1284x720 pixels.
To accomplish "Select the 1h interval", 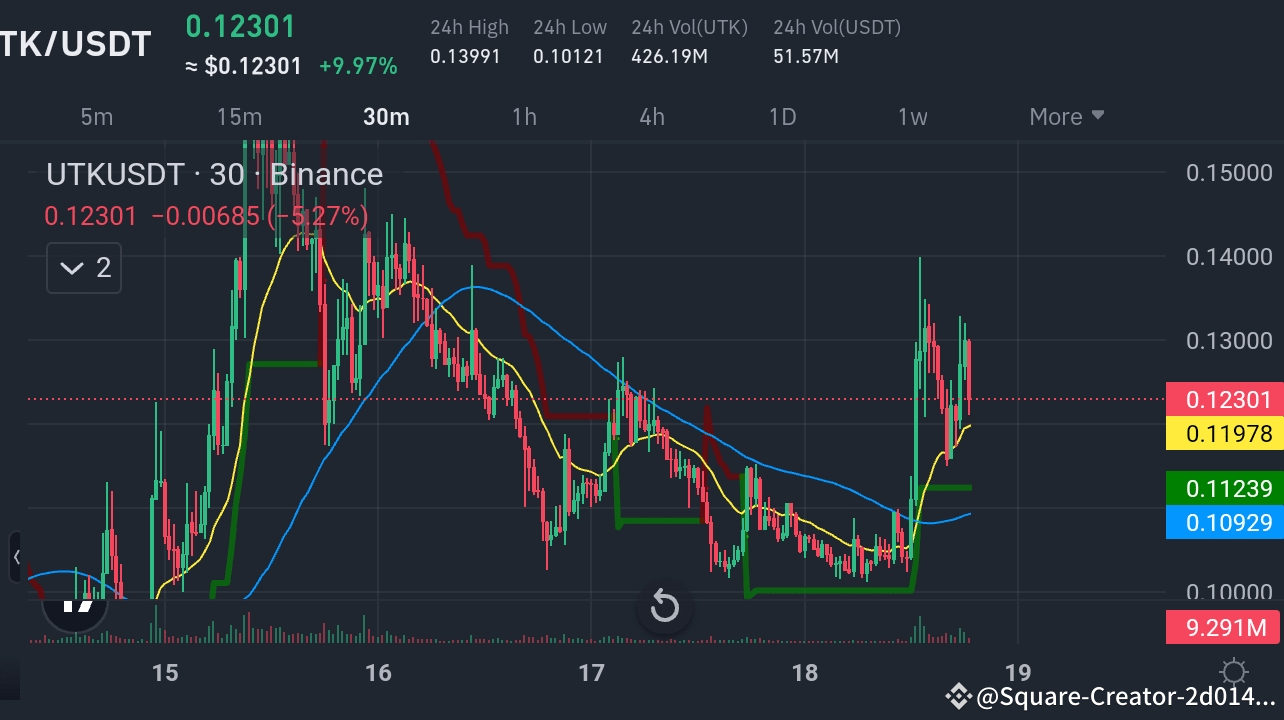I will [x=524, y=117].
